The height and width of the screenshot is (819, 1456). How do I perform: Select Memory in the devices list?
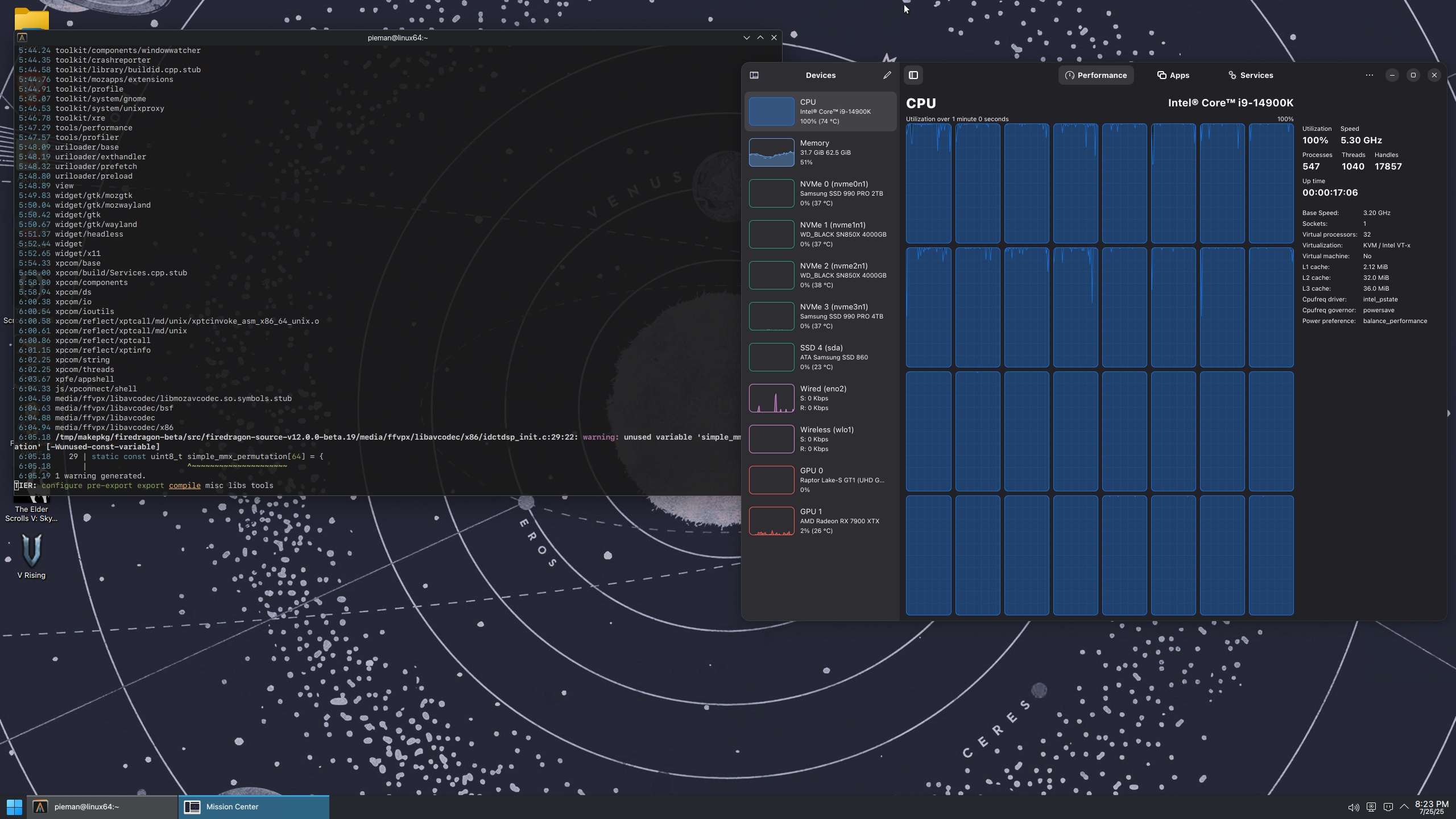coord(820,152)
